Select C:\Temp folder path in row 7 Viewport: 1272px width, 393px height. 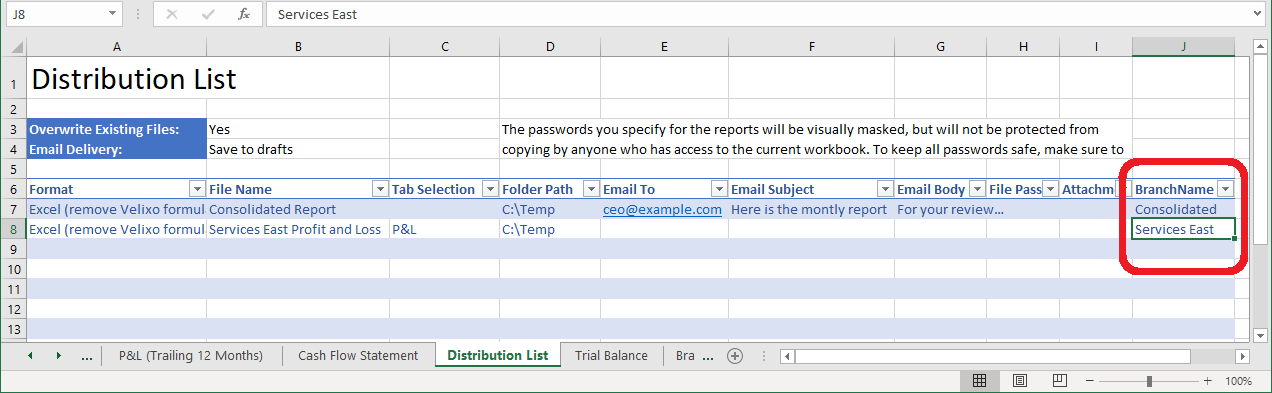point(550,209)
